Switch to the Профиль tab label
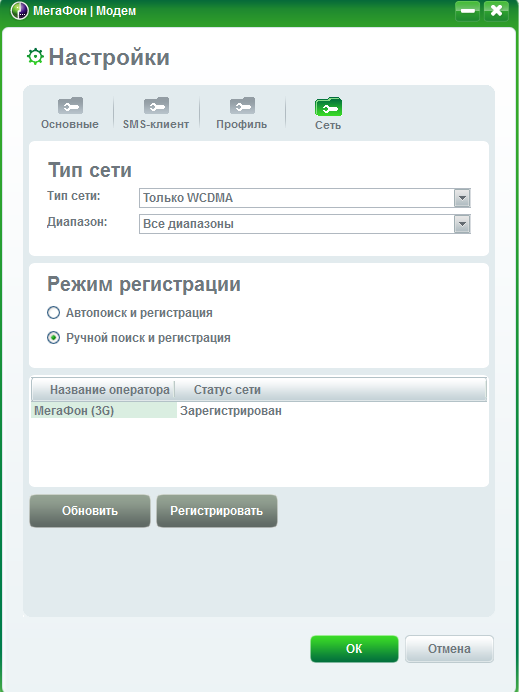 (242, 125)
